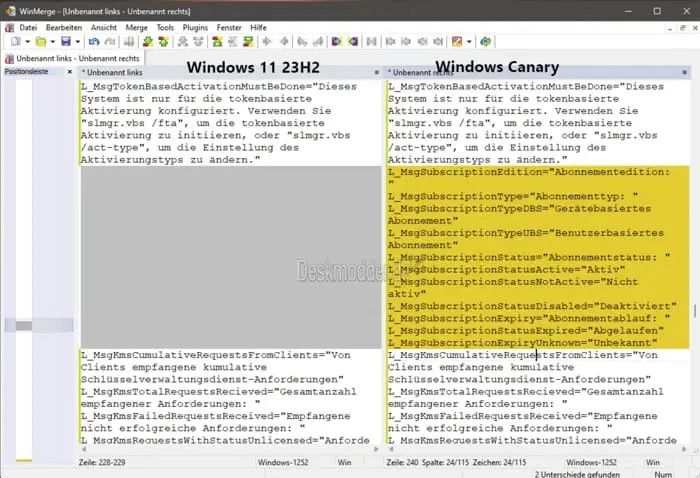Viewport: 700px width, 478px height.
Task: Click the right pane vertical scrollbar thumb
Action: [695, 311]
